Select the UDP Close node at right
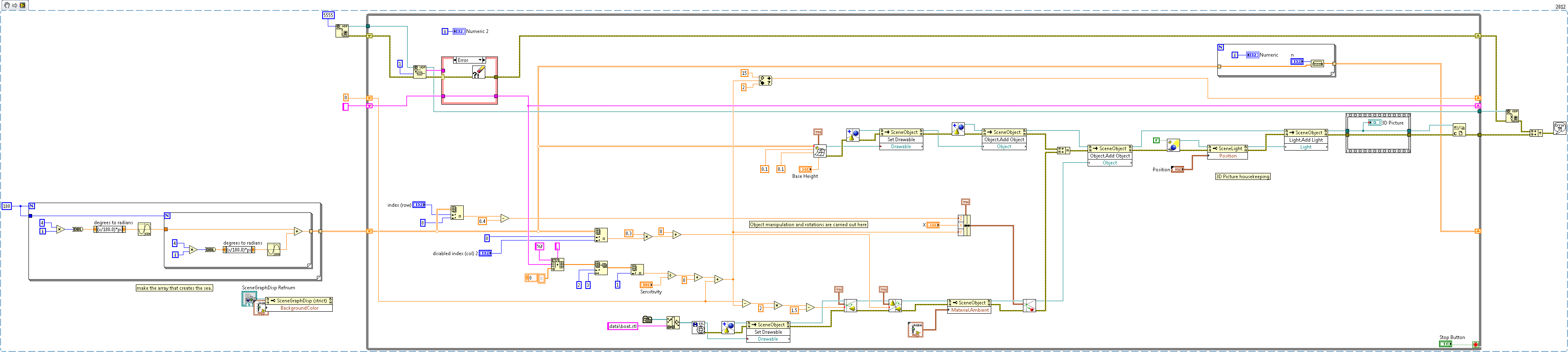The width and height of the screenshot is (1568, 352). click(1512, 116)
